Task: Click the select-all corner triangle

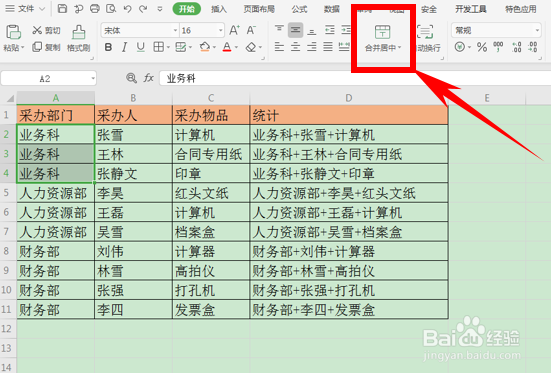Action: click(9, 98)
